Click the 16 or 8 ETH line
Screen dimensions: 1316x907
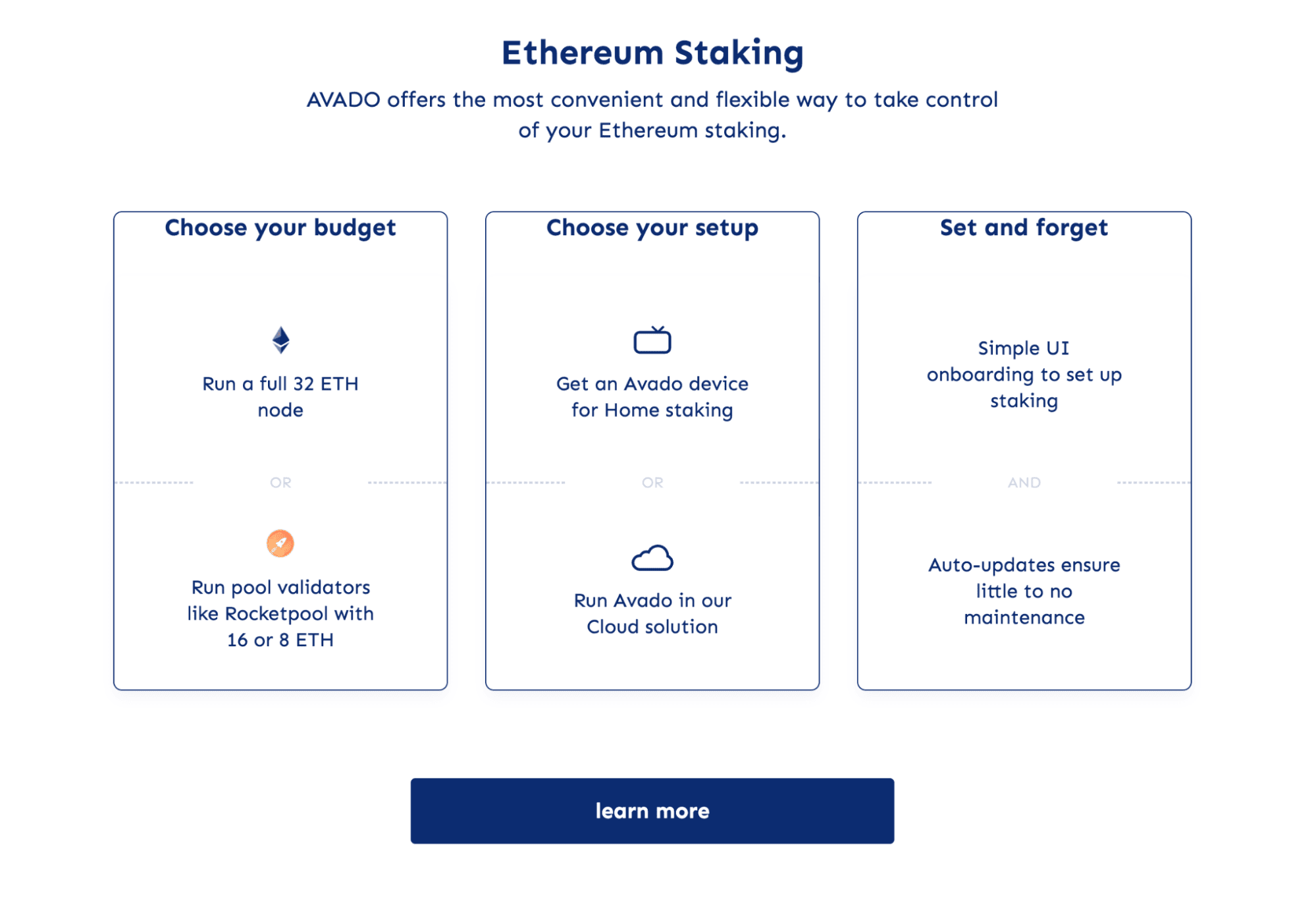tap(280, 640)
